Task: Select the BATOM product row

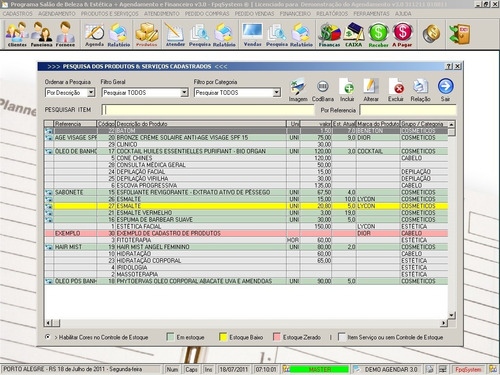Action: pos(246,131)
